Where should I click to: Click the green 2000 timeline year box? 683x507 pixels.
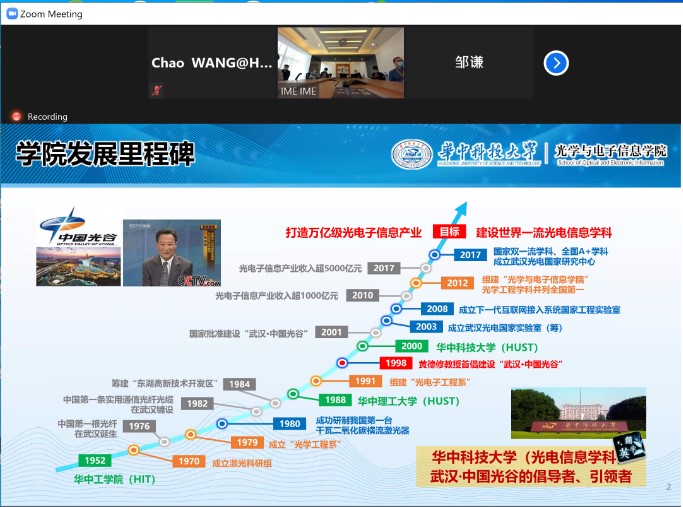click(x=412, y=346)
